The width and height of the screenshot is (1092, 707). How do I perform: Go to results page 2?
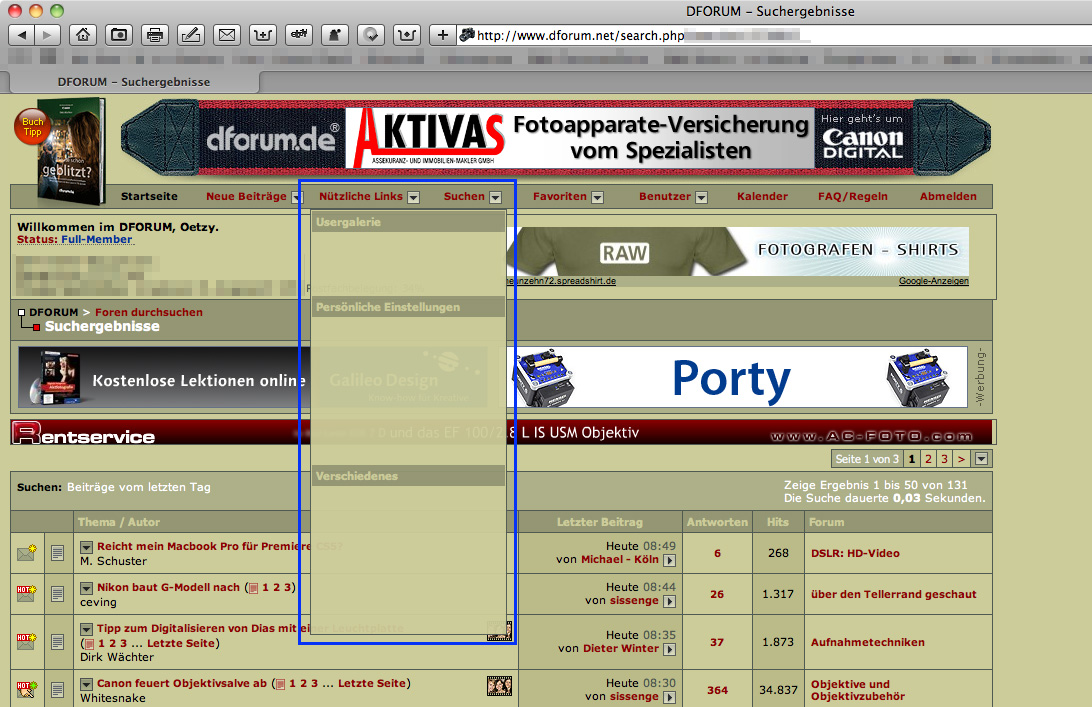(x=928, y=459)
